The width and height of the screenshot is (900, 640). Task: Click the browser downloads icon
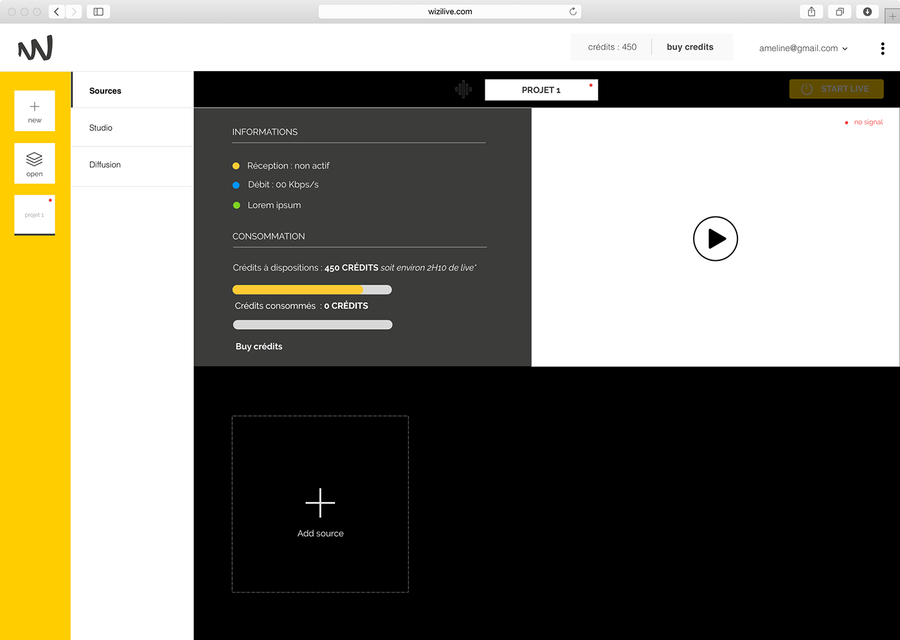[x=867, y=12]
